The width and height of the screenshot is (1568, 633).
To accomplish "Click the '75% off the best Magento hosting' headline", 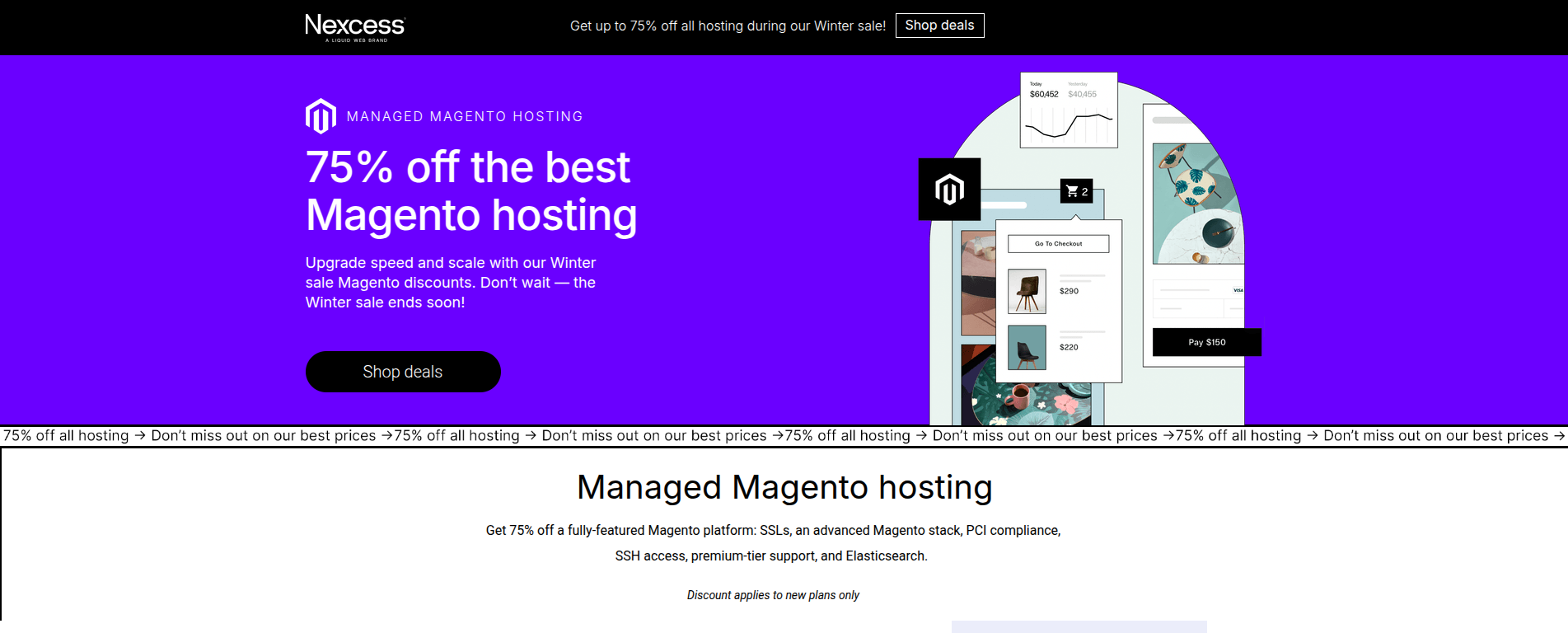I will 471,191.
